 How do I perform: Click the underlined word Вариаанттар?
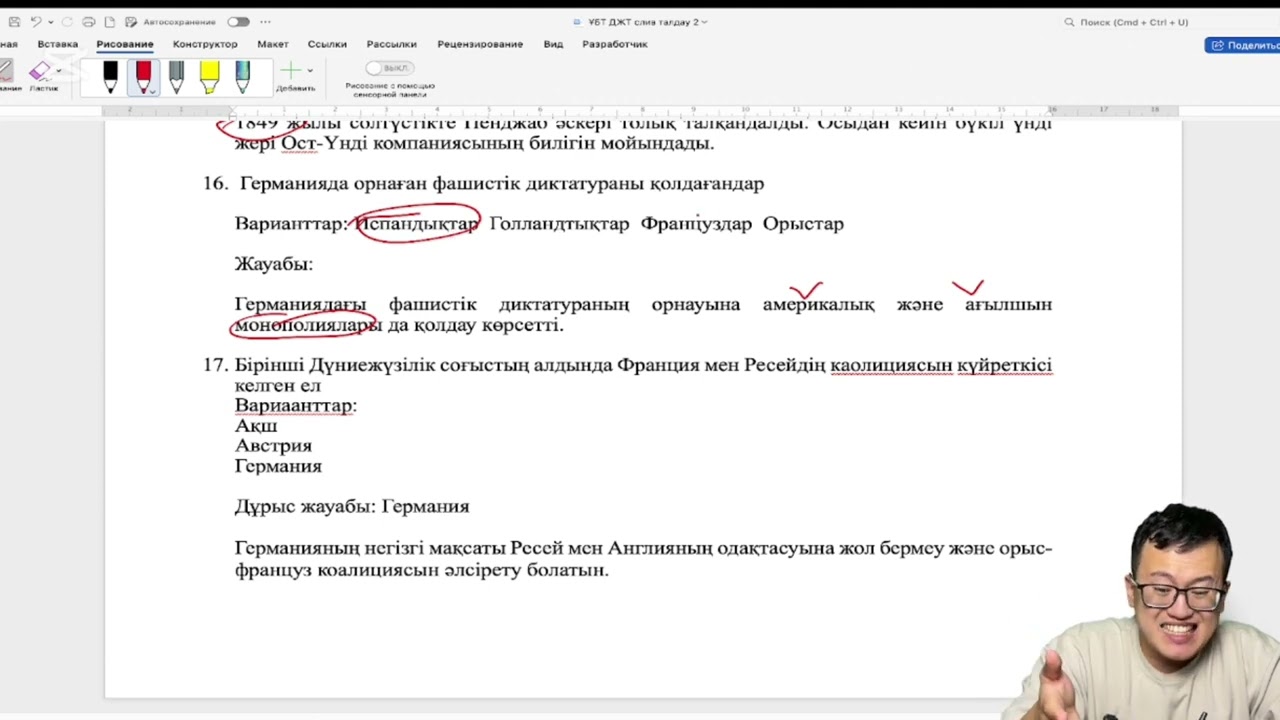[x=295, y=406]
